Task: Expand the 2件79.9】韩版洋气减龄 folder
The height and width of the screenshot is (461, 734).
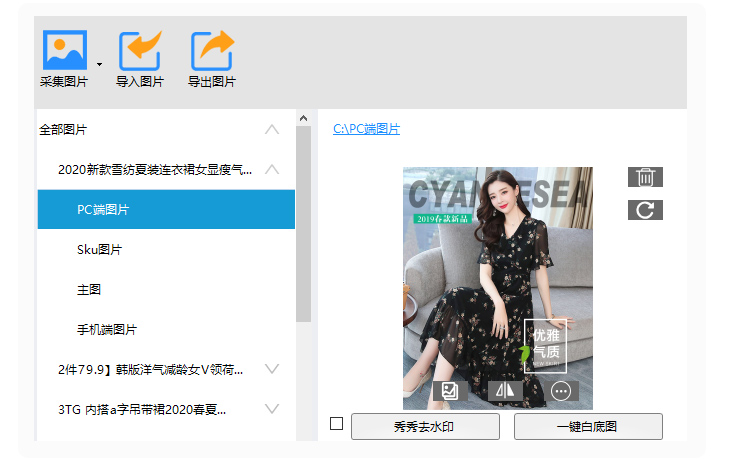Action: 272,369
